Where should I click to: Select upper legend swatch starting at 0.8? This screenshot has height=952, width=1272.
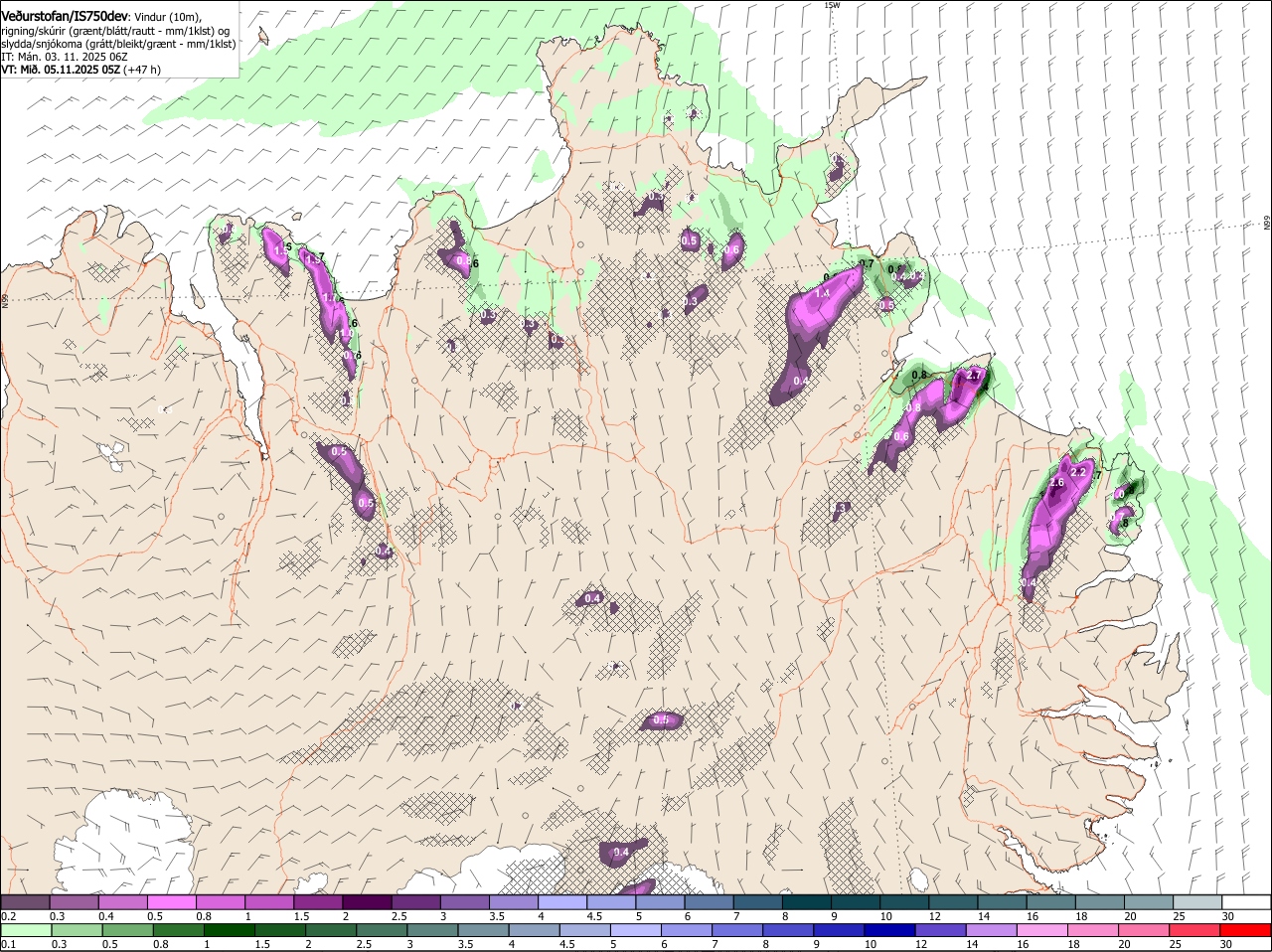[221, 901]
